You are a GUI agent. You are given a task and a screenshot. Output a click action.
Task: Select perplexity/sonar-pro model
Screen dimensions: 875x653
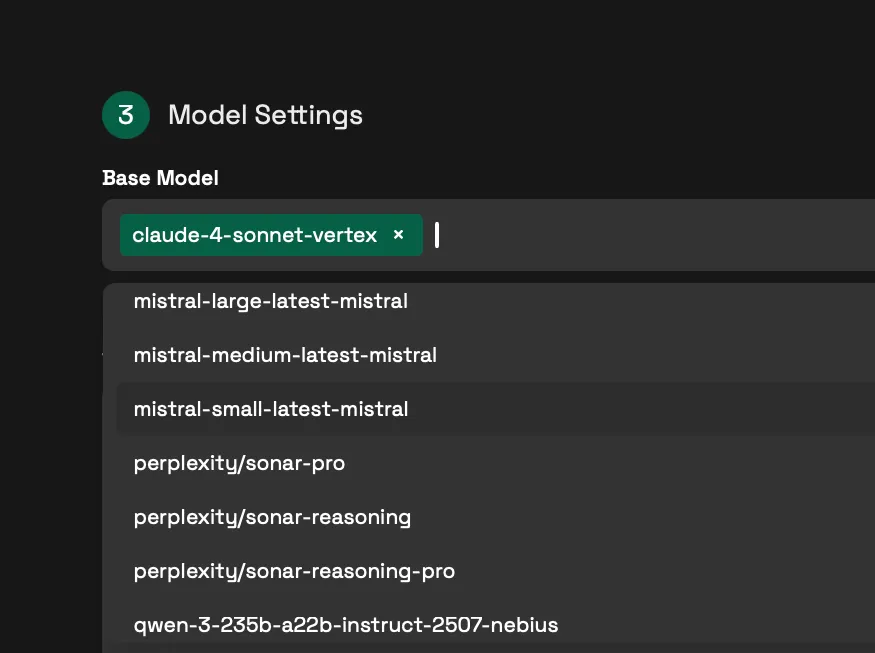click(239, 463)
